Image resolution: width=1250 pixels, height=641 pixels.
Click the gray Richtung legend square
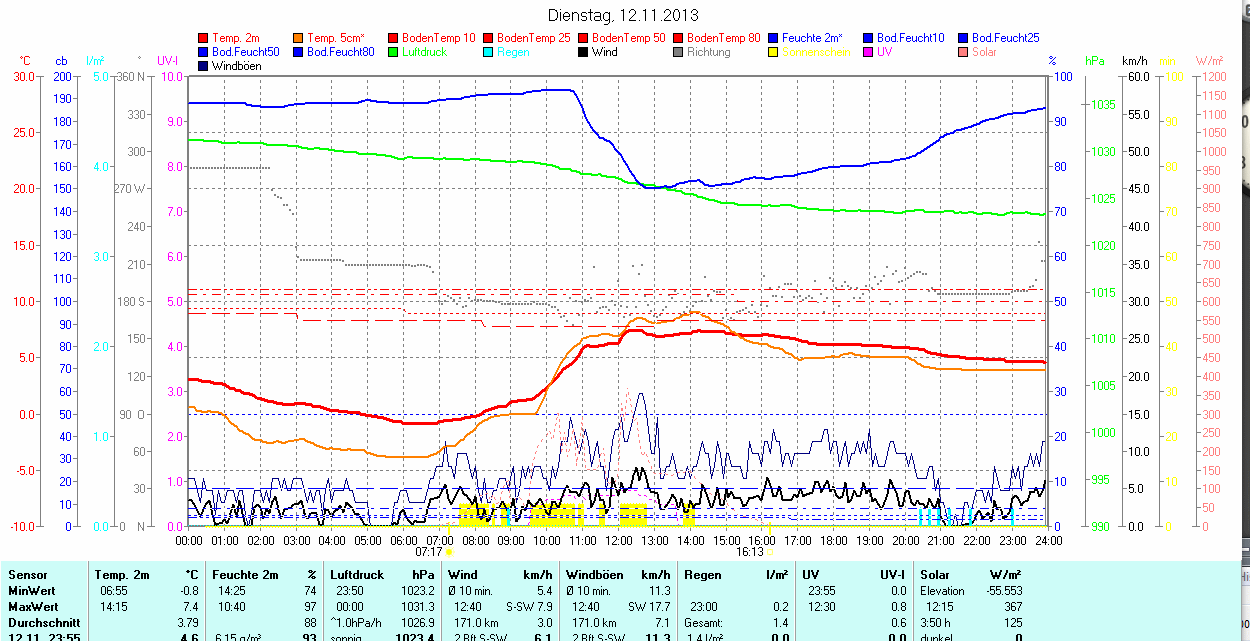[679, 52]
